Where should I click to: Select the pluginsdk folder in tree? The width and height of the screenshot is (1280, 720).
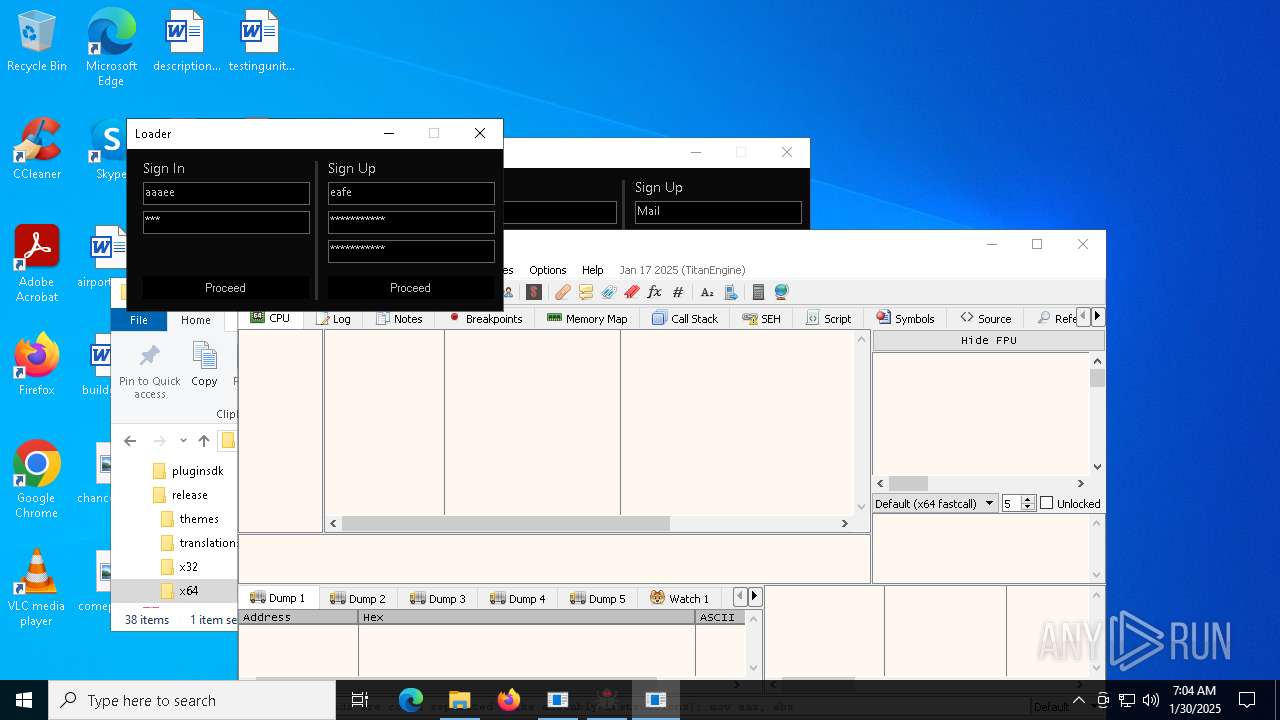click(188, 471)
